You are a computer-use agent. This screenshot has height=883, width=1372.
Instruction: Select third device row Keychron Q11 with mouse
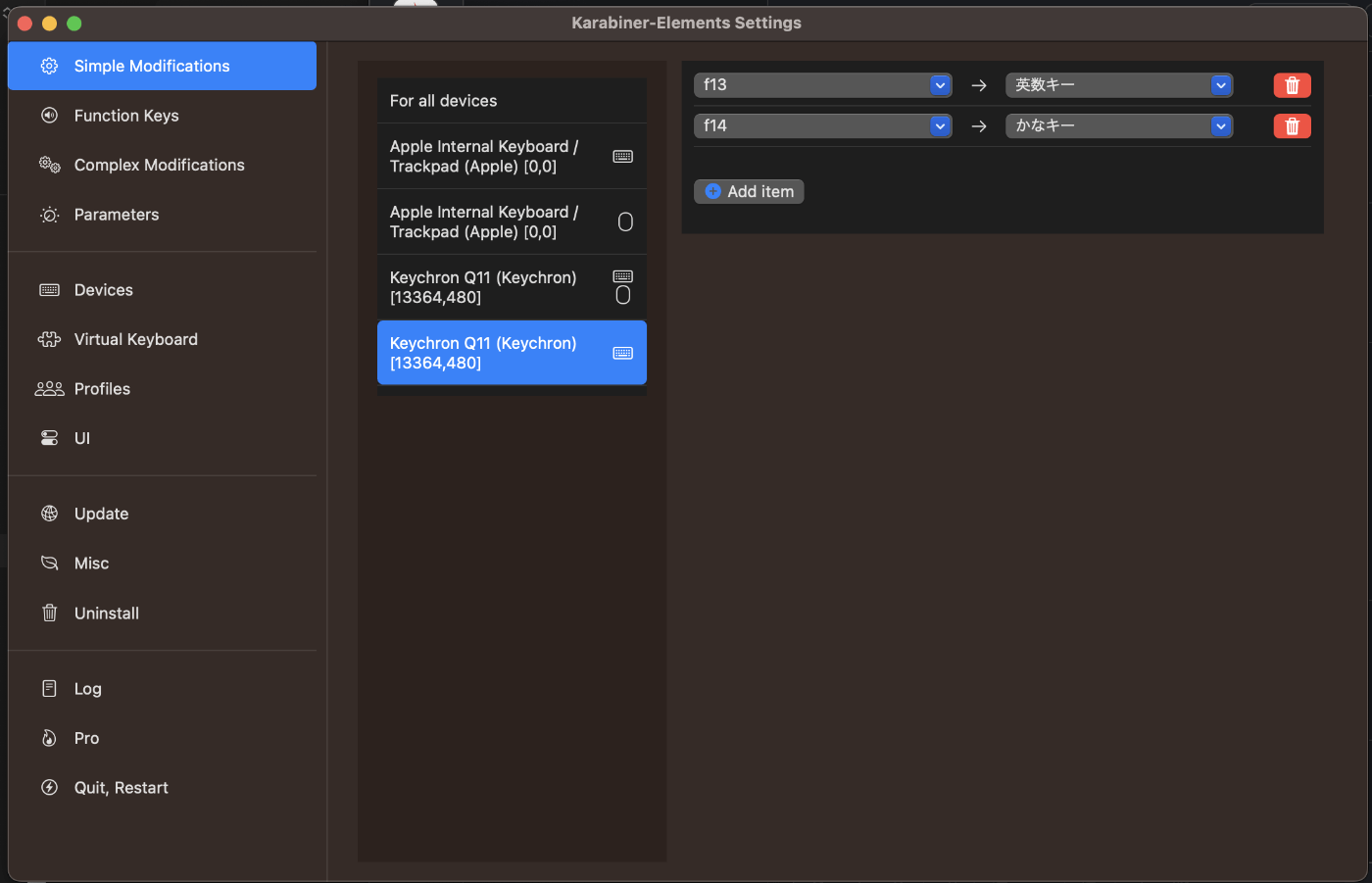pyautogui.click(x=512, y=287)
